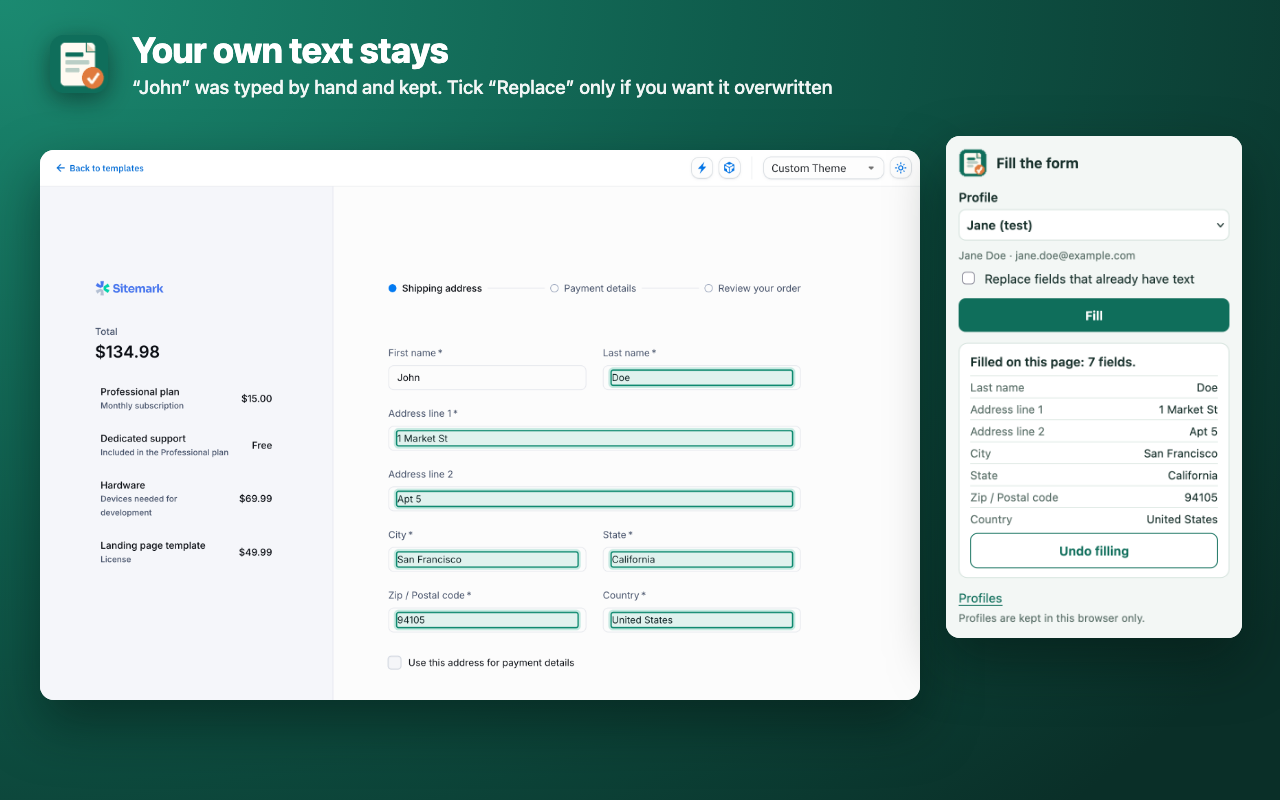
Task: Click the Sitemark logo
Action: coord(130,288)
